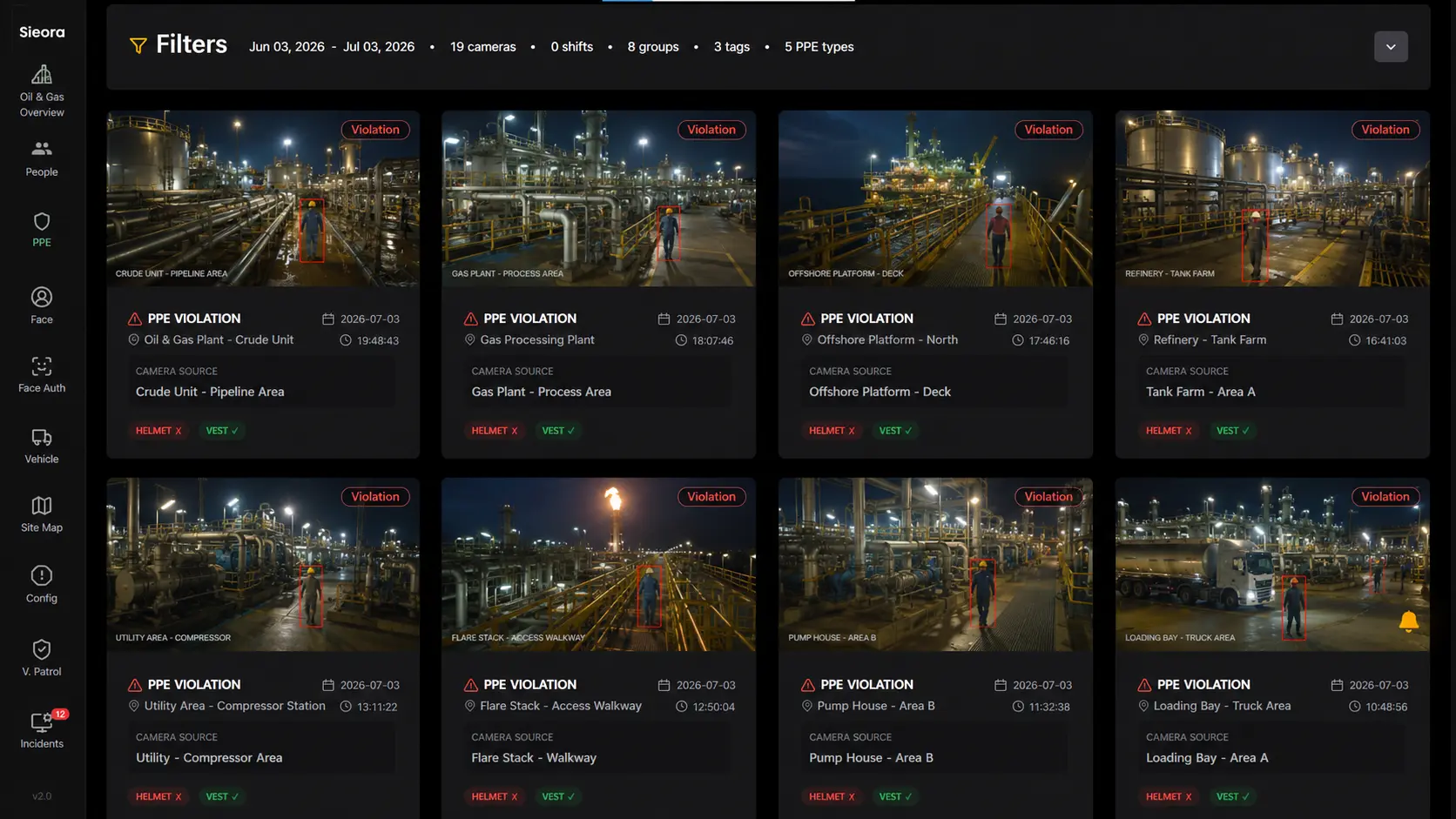Click clock icon next to 19:48:43
This screenshot has height=819, width=1456.
[346, 340]
